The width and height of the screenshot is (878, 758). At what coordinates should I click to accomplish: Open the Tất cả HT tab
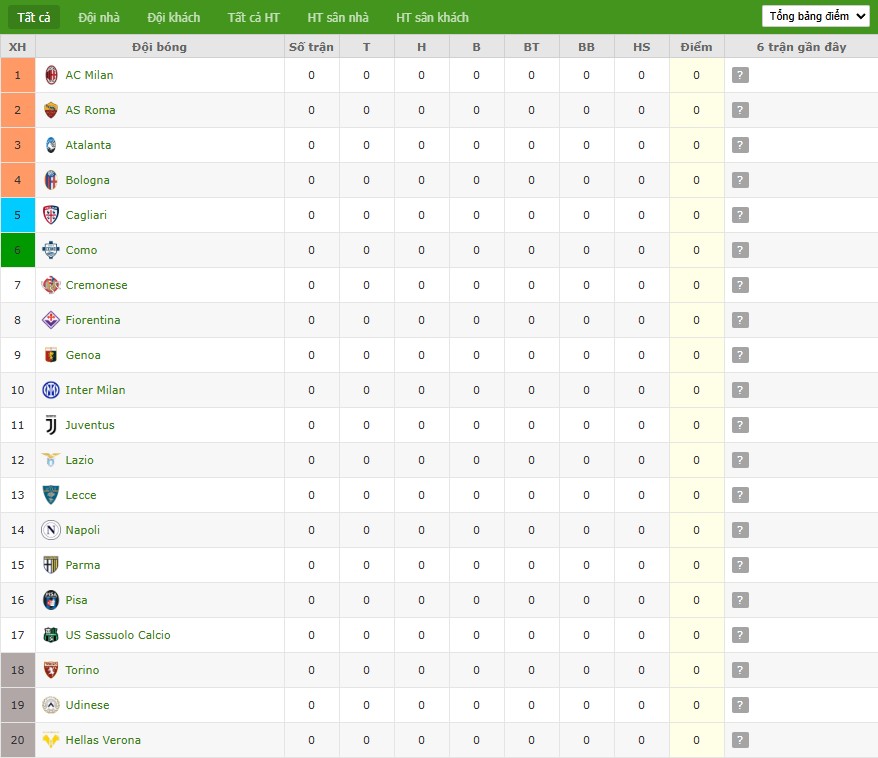click(x=253, y=17)
